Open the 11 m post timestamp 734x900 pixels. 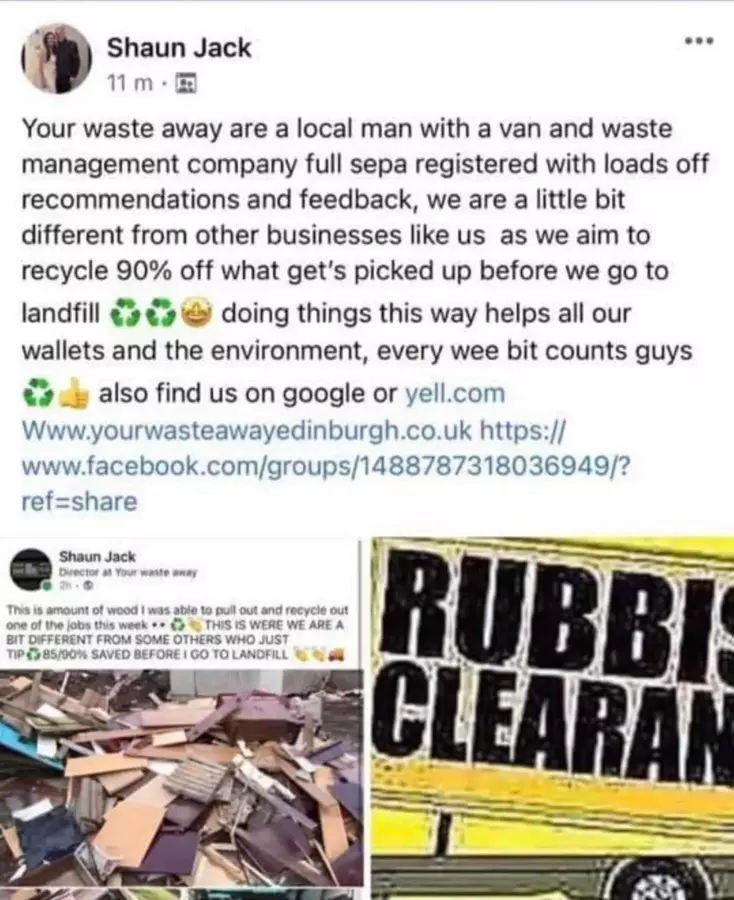[x=130, y=84]
